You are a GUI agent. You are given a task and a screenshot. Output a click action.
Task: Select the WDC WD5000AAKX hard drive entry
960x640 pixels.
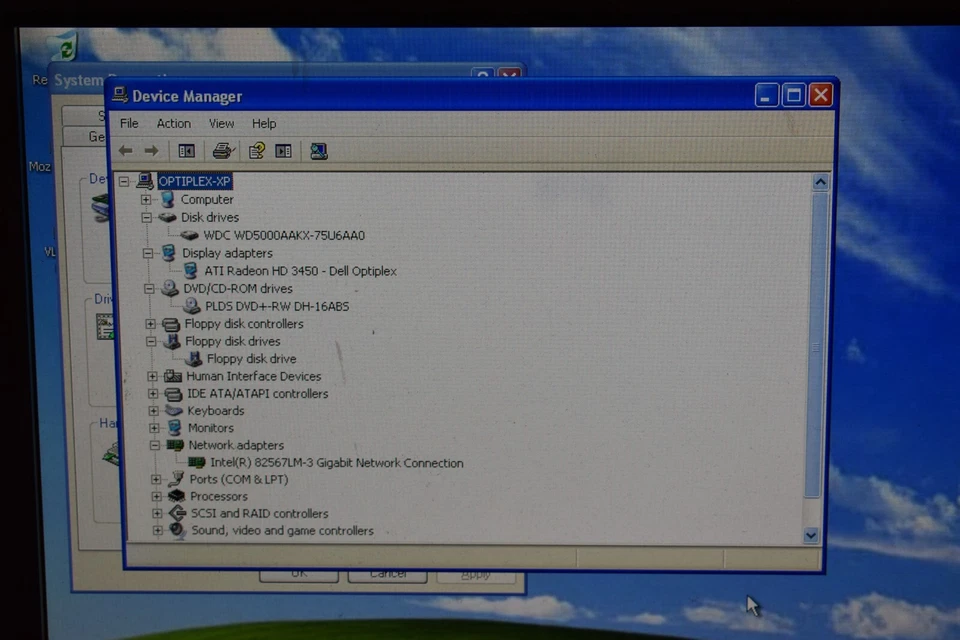[x=285, y=235]
